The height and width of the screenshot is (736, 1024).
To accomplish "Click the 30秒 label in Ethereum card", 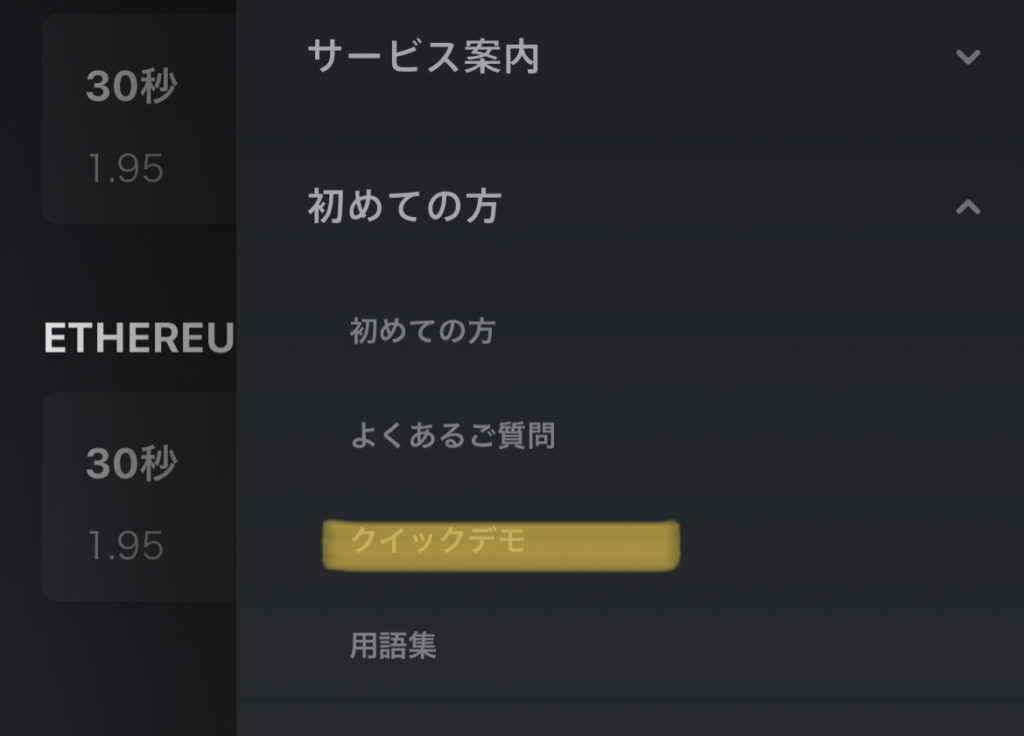I will tap(131, 463).
